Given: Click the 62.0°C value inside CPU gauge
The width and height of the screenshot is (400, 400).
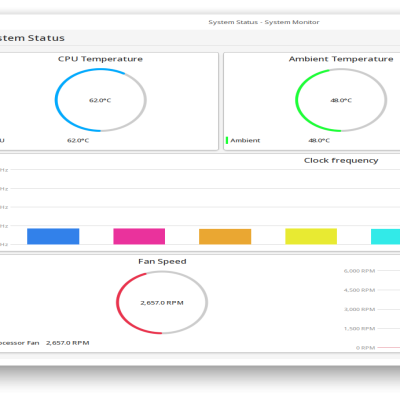Looking at the screenshot, I should click(x=100, y=100).
